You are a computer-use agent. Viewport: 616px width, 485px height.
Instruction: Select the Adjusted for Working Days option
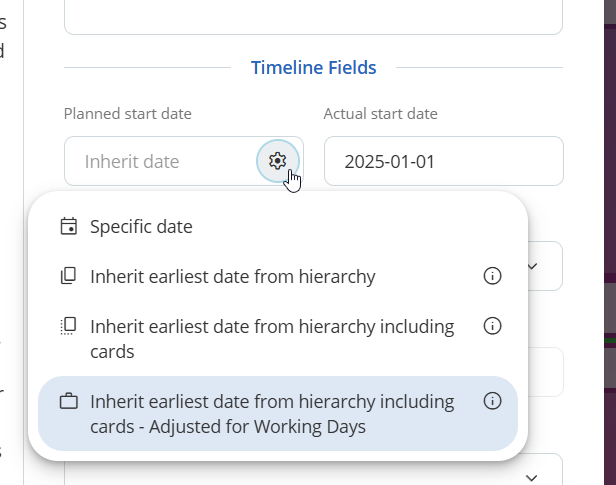(278, 414)
